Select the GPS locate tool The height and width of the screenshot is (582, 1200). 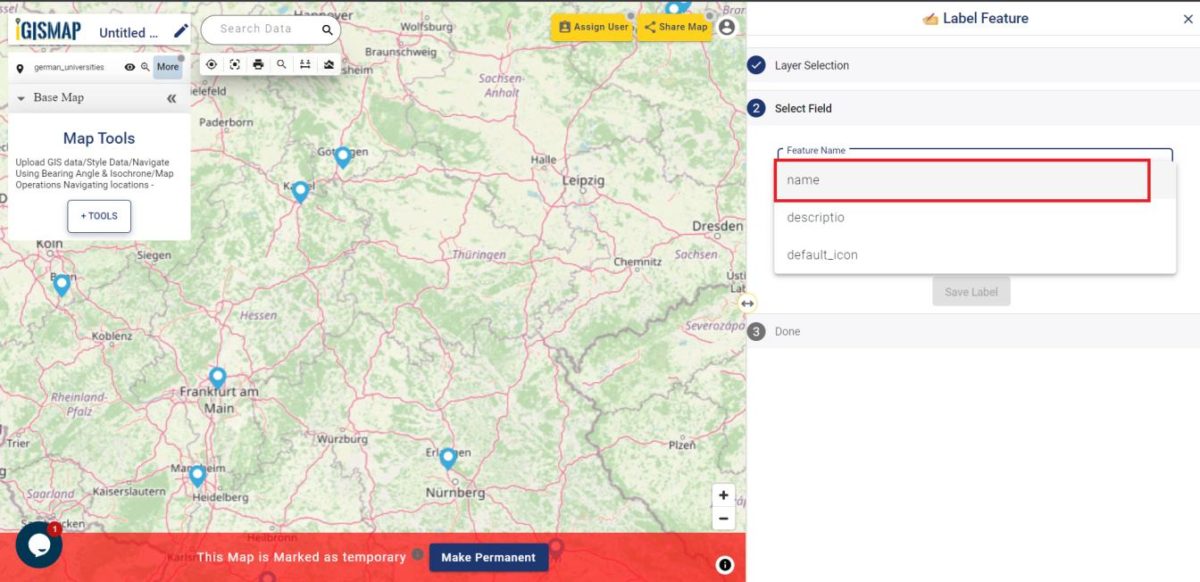point(211,64)
